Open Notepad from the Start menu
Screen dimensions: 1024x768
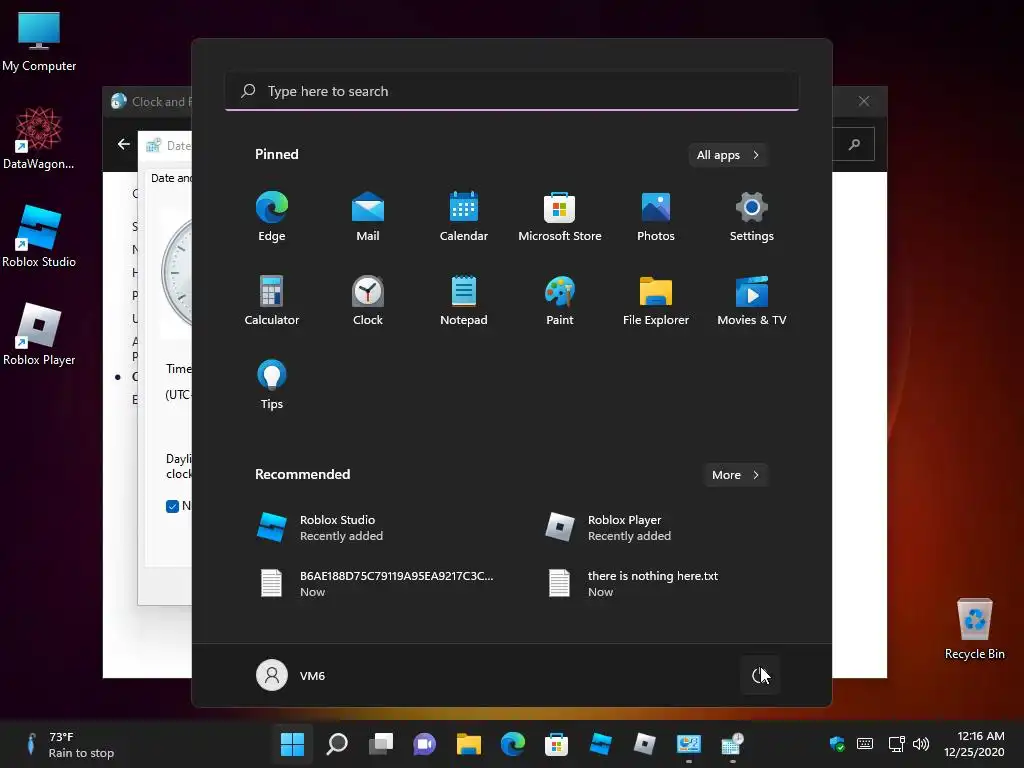464,300
